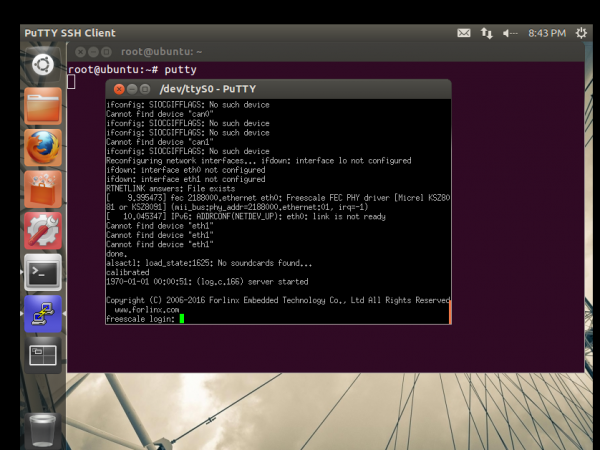This screenshot has height=450, width=600.
Task: Select the Terminal icon in launcher
Action: point(43,271)
